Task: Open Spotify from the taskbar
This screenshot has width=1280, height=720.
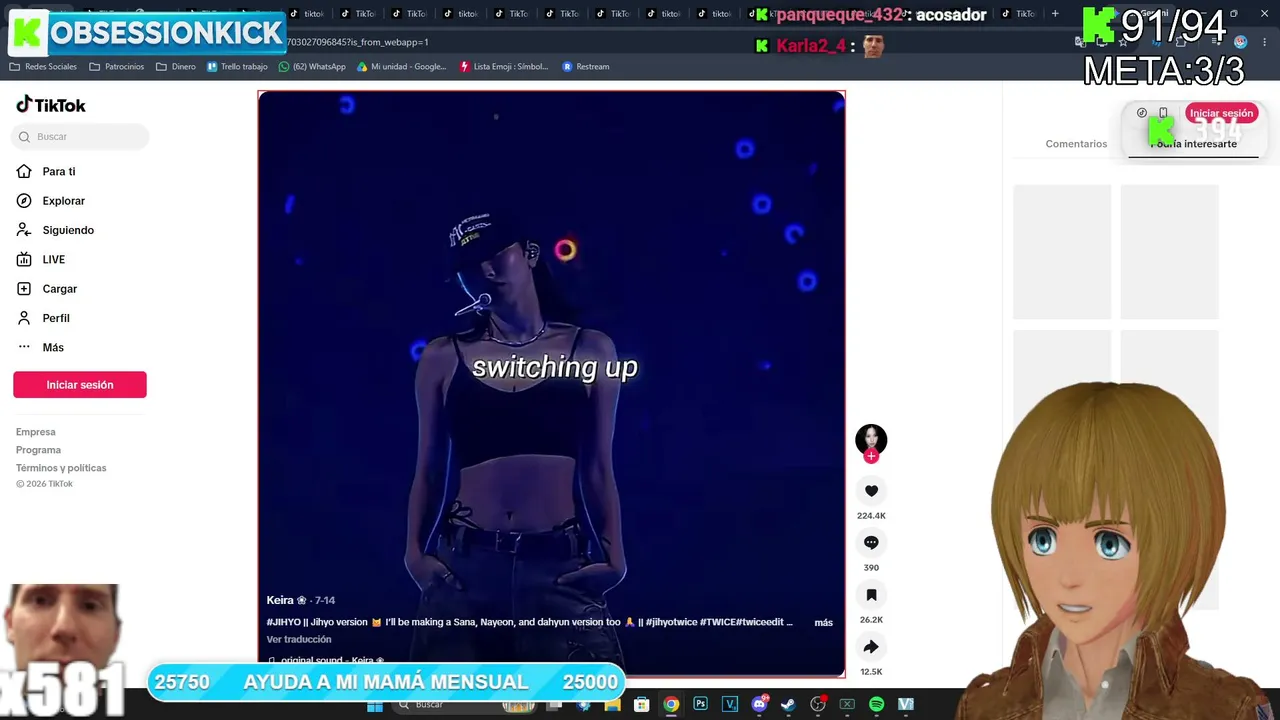Action: [877, 705]
